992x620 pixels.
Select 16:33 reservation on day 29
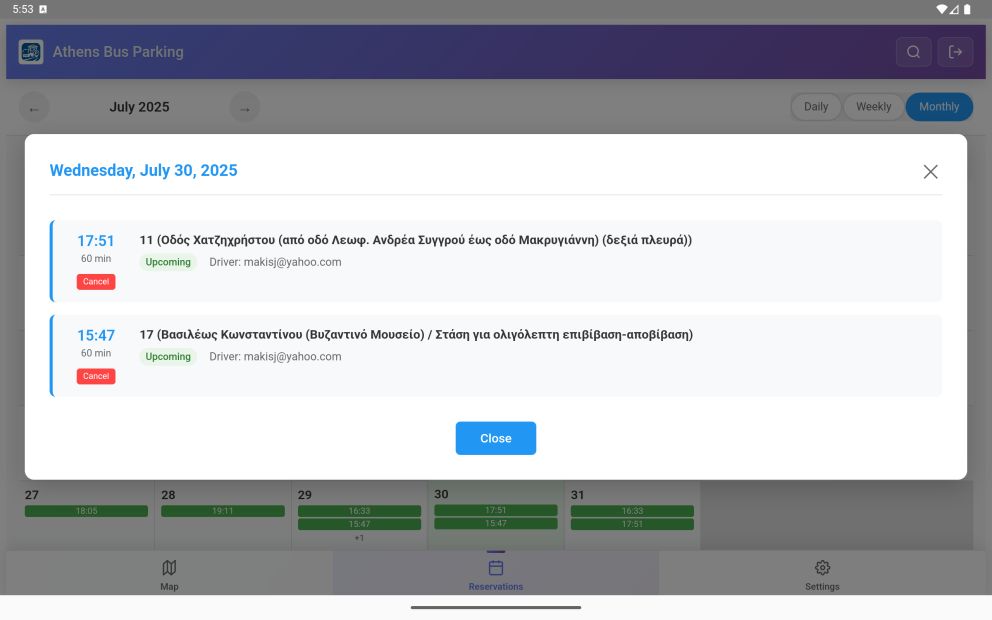(359, 511)
